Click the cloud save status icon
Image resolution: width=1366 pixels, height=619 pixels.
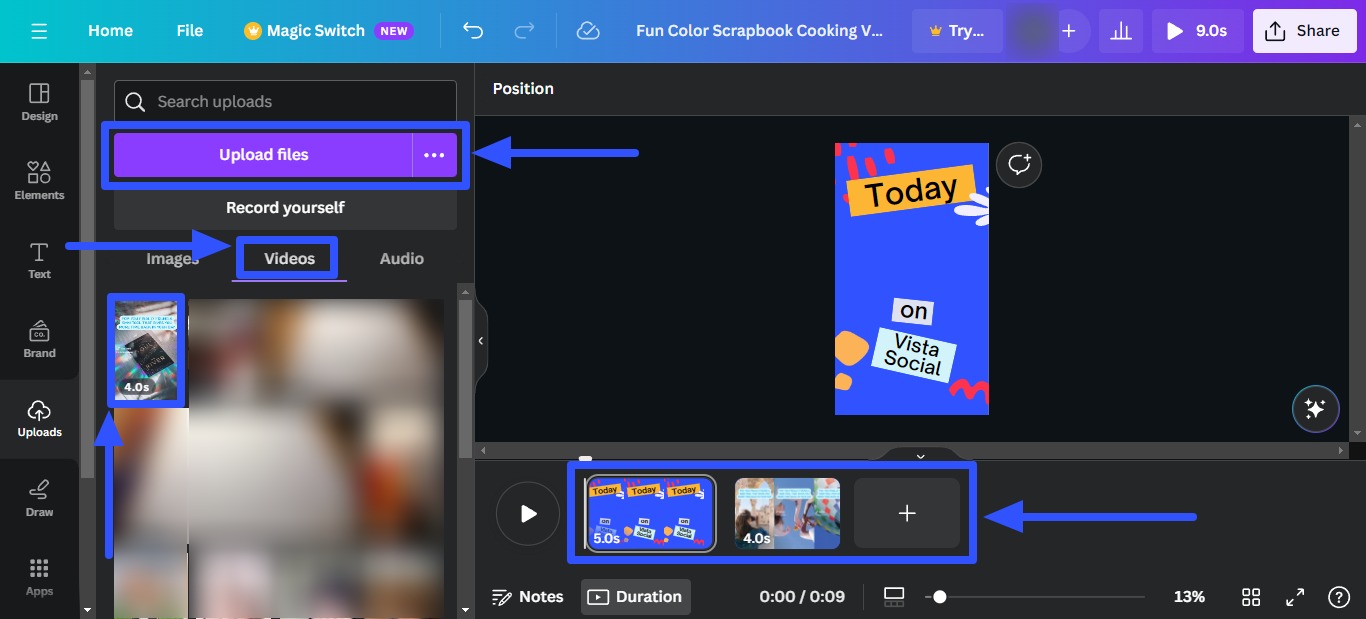coord(588,31)
